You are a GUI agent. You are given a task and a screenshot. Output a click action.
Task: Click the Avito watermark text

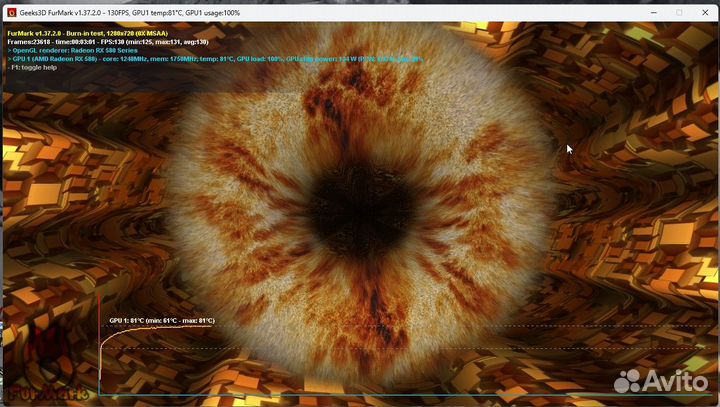pyautogui.click(x=678, y=381)
